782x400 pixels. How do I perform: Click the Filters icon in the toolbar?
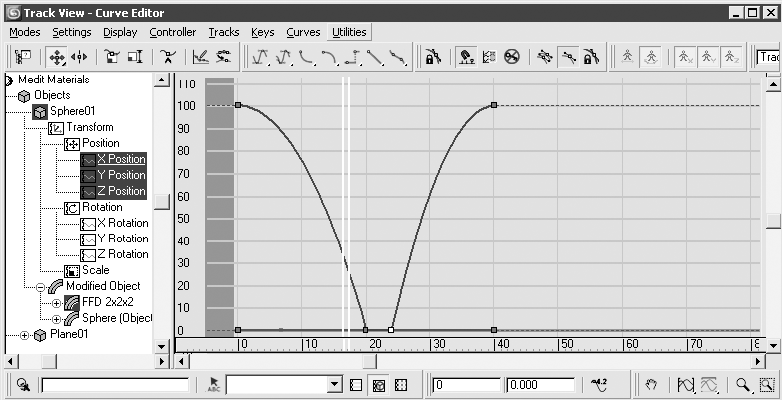pos(22,57)
